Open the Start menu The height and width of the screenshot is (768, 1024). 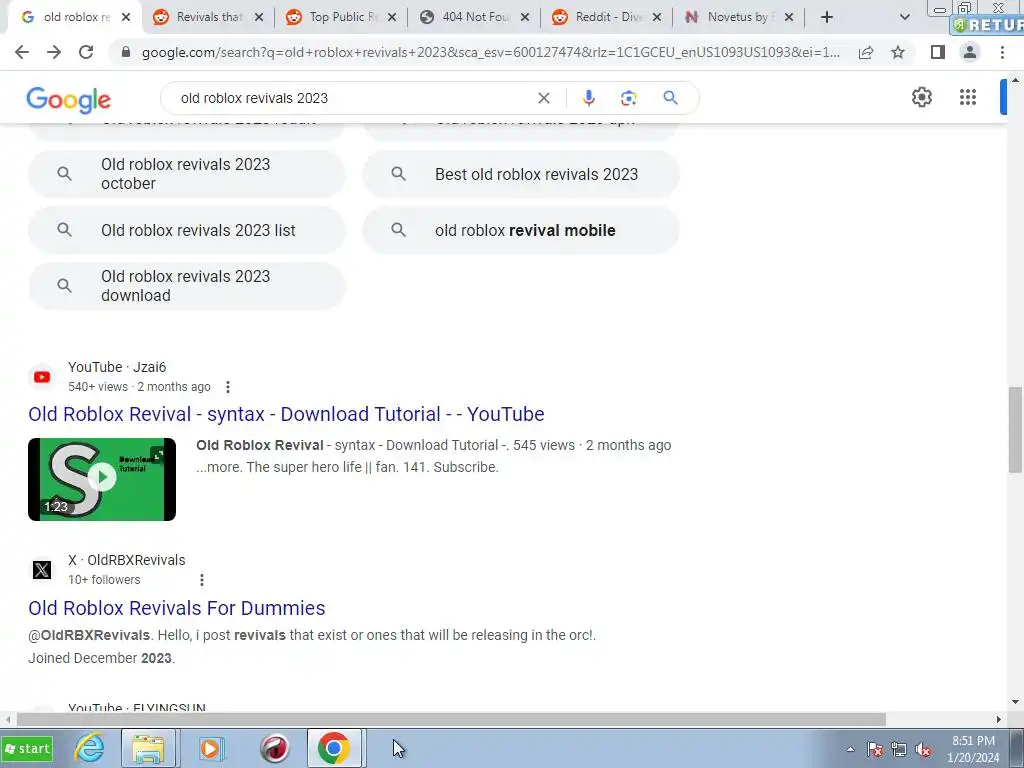tap(27, 748)
